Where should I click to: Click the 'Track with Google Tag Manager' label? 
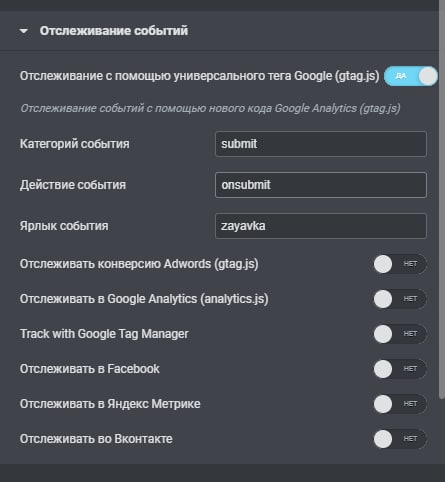point(104,334)
